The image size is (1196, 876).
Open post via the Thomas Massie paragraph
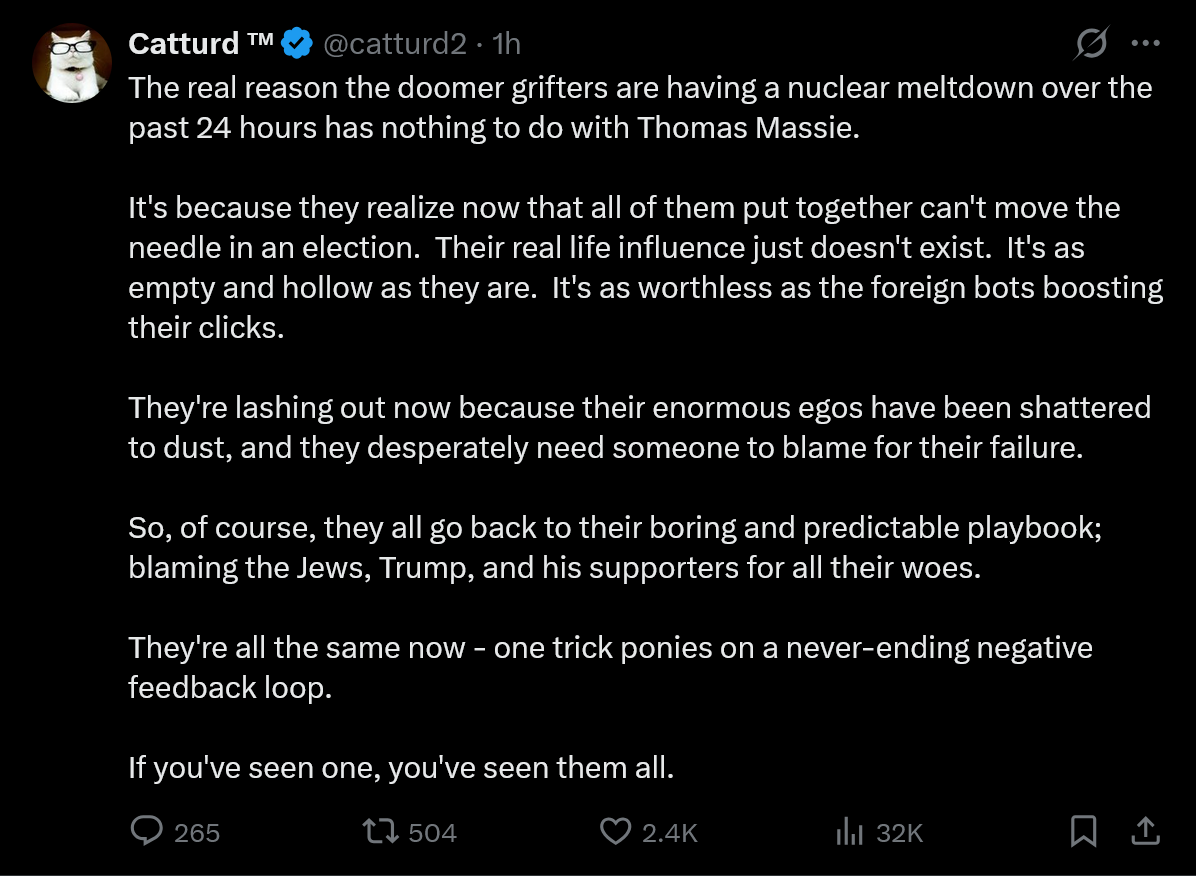pos(640,108)
